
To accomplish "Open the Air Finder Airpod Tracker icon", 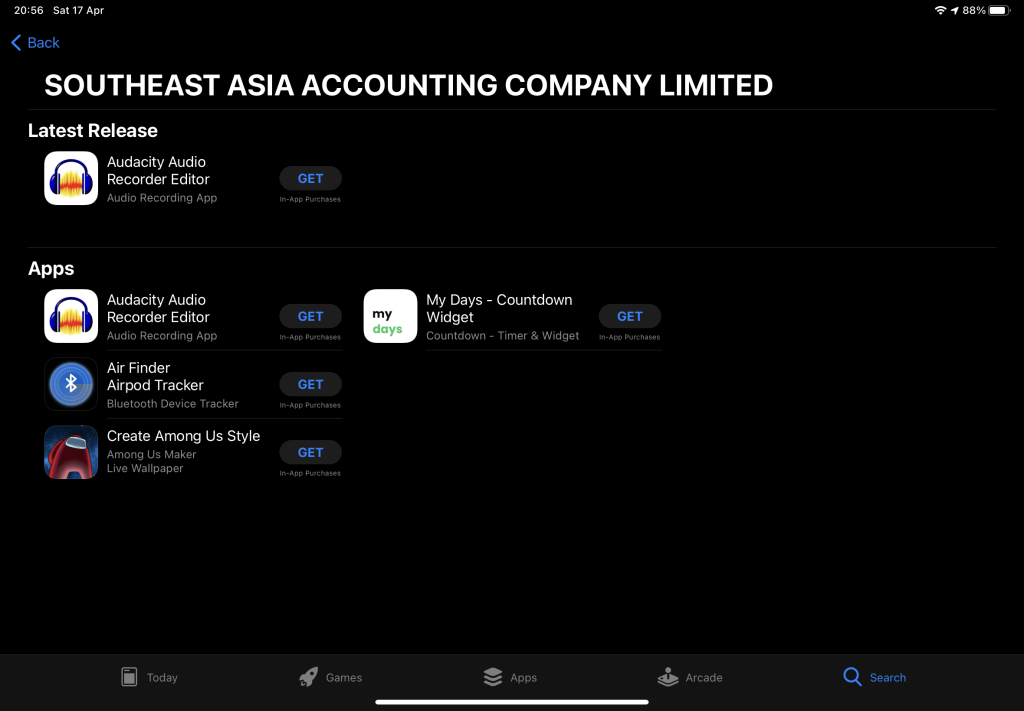I will pos(70,384).
